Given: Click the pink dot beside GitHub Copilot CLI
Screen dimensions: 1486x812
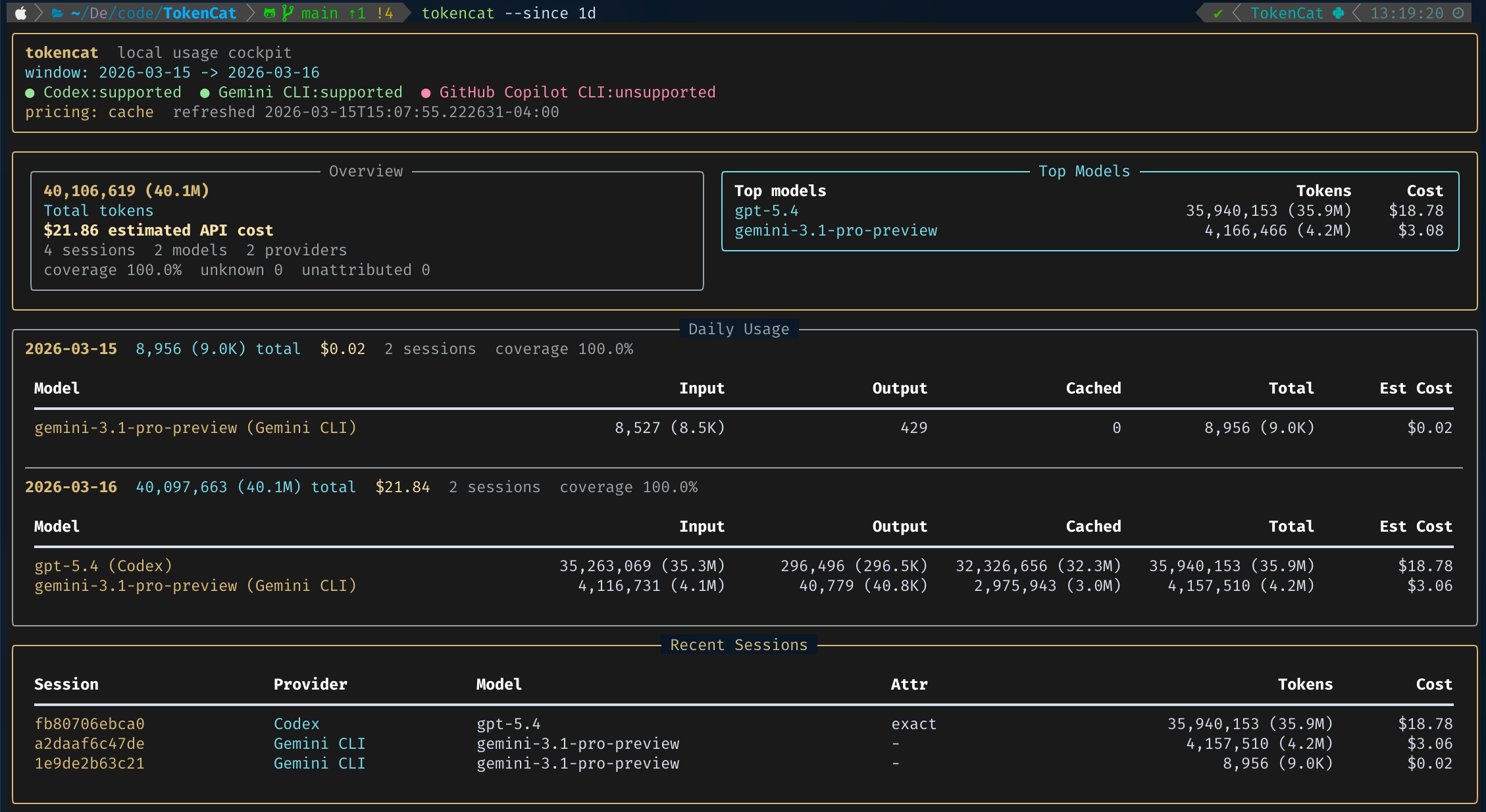Looking at the screenshot, I should (x=426, y=93).
